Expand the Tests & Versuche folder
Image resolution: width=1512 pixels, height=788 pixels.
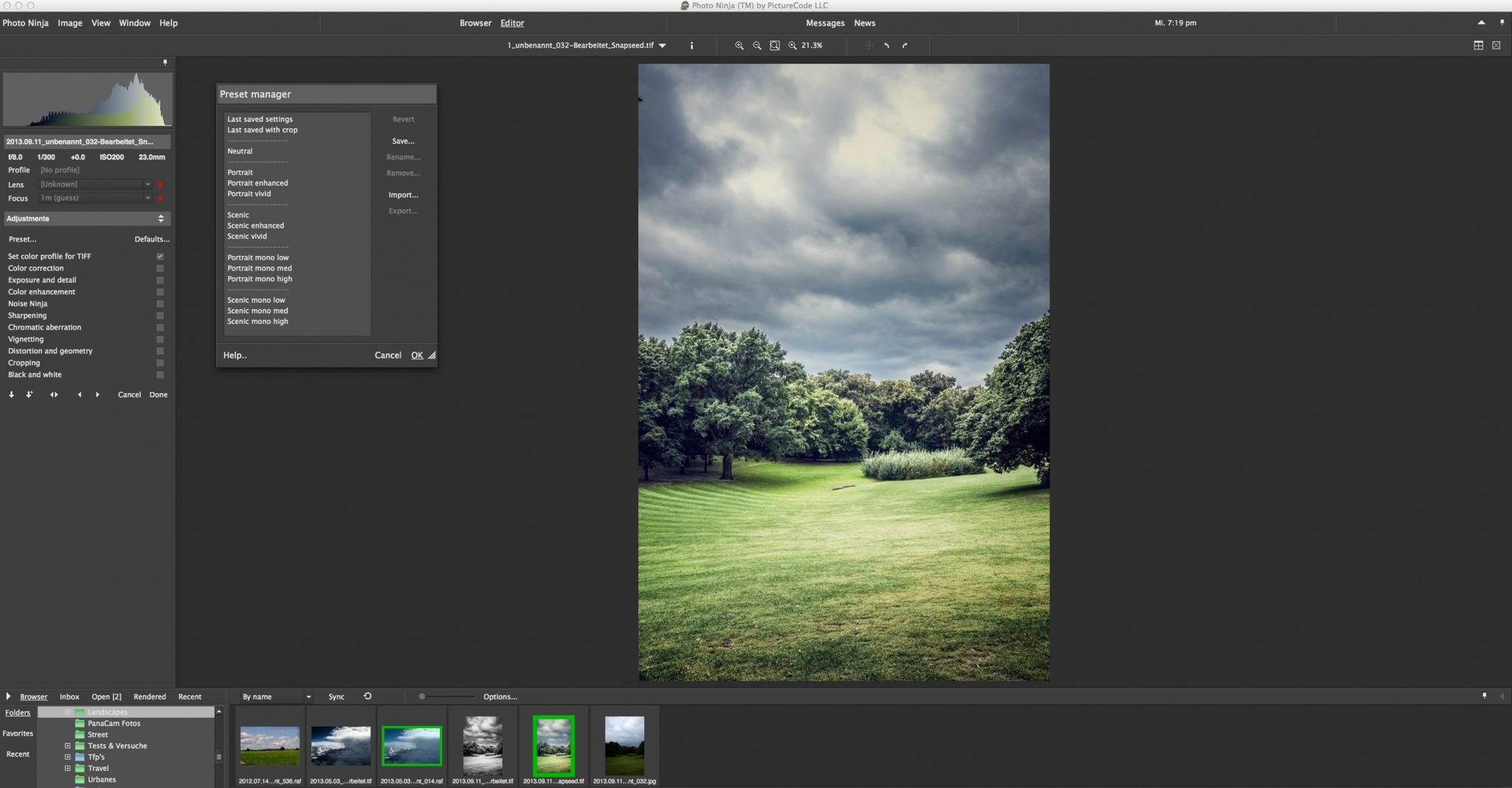[x=68, y=746]
